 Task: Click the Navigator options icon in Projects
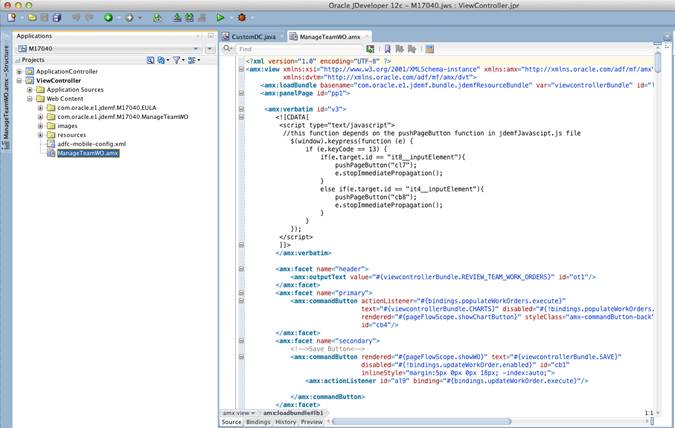(x=192, y=60)
